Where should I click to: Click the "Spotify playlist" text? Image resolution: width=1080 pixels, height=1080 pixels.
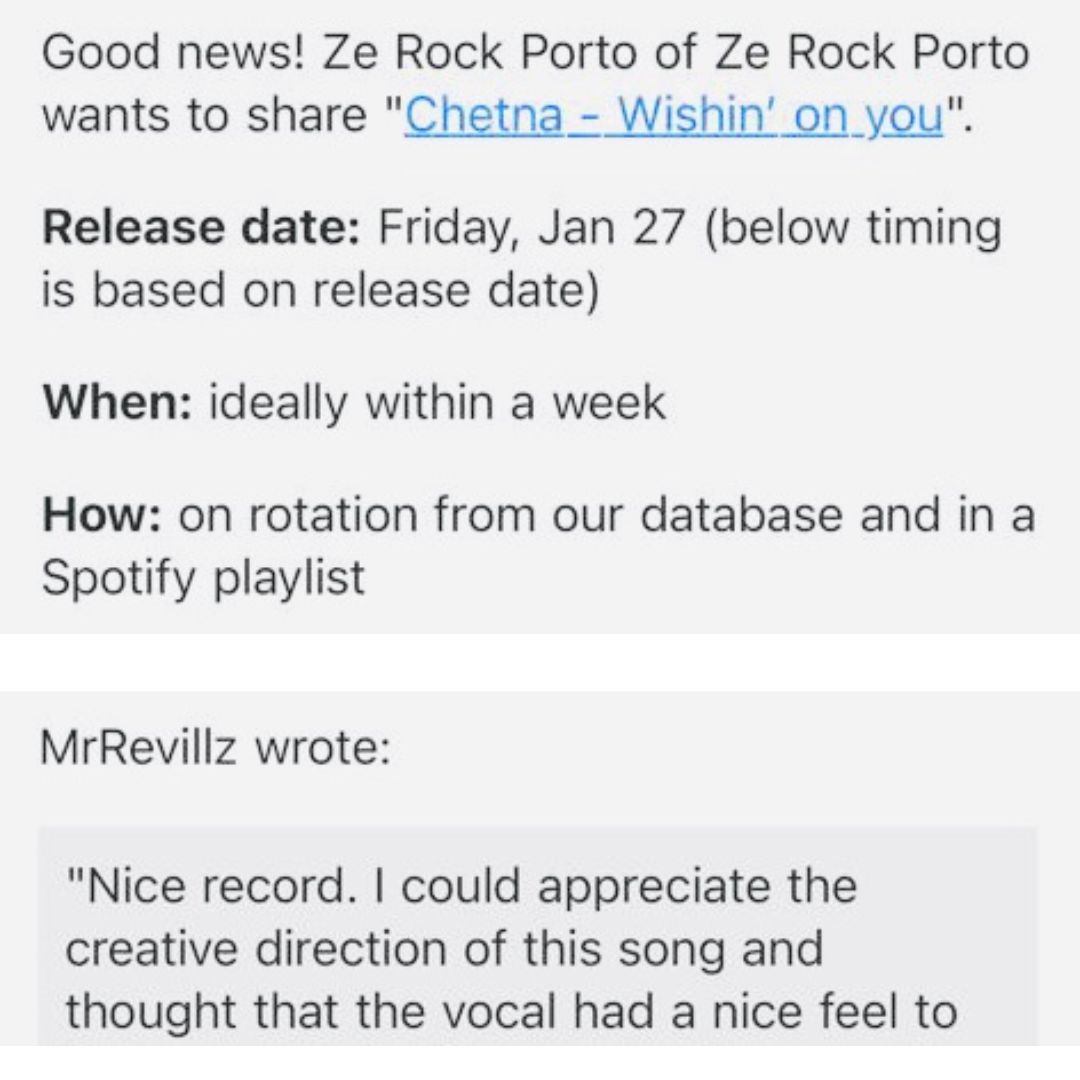pos(203,578)
